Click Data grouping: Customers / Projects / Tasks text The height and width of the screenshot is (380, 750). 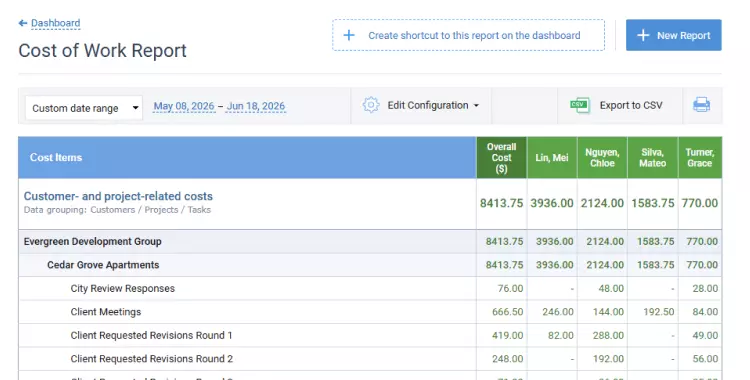(117, 210)
